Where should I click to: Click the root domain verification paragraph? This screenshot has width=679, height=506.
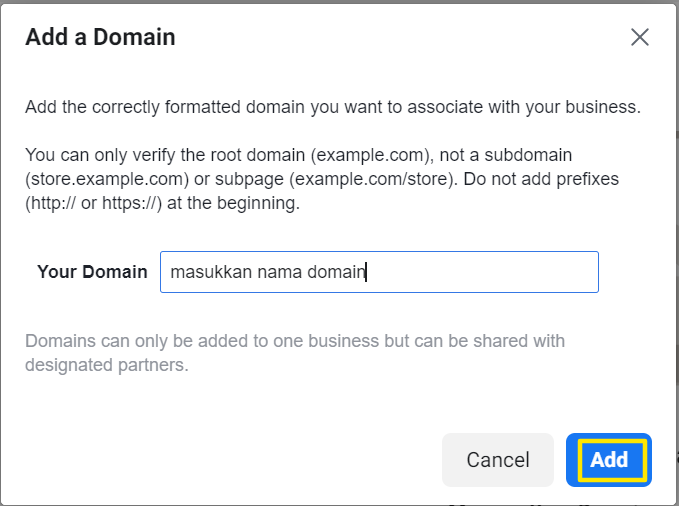tap(322, 179)
